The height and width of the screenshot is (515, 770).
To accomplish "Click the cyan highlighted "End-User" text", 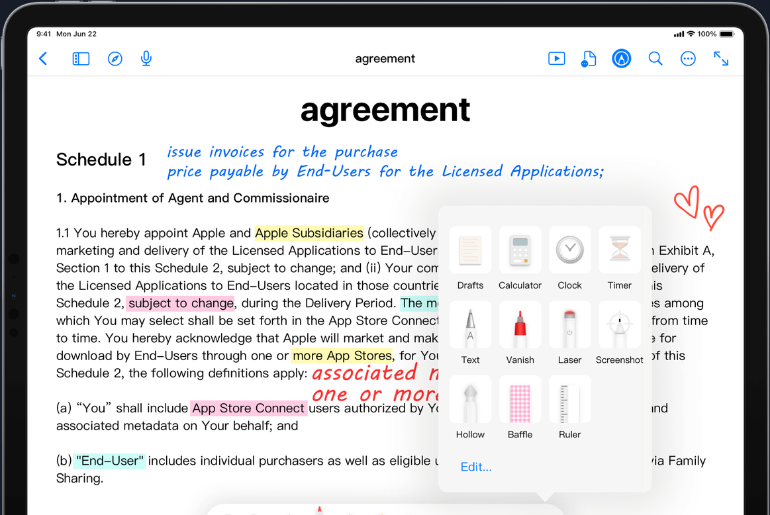I will tap(110, 461).
